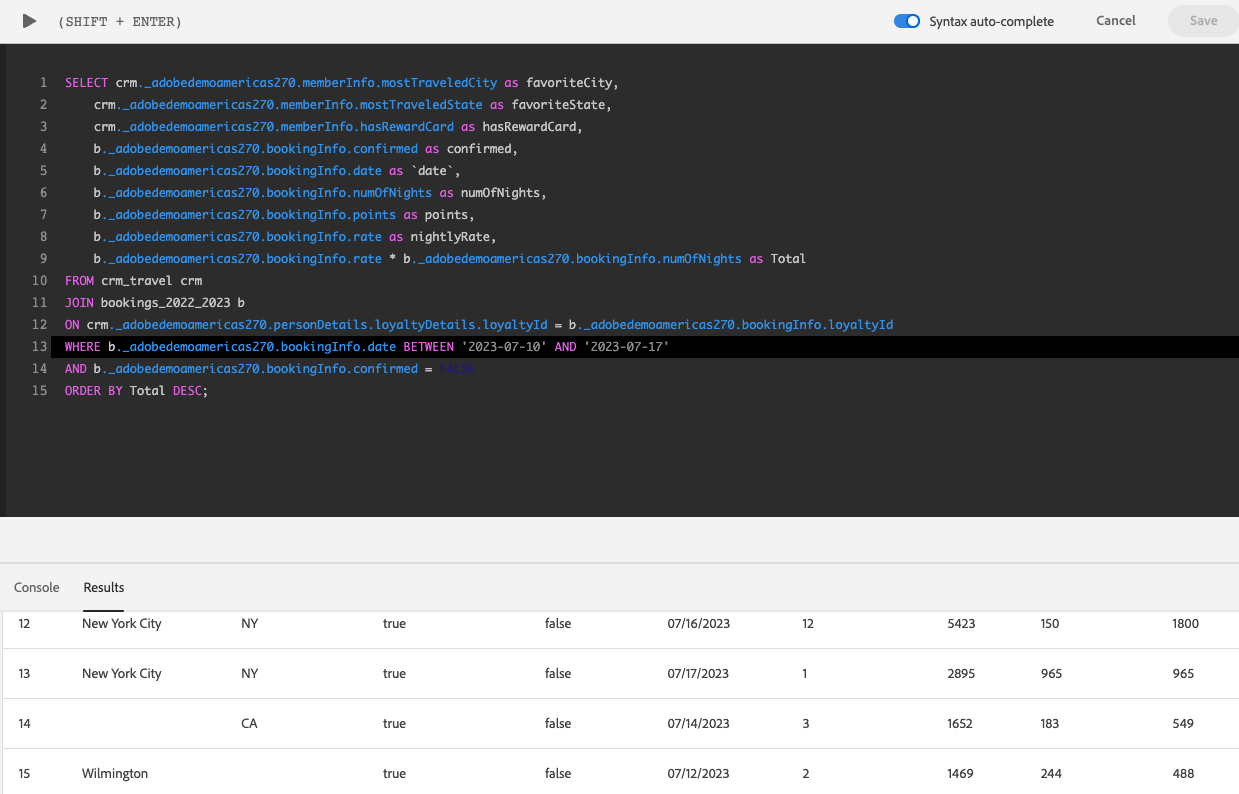Click New York City in result row 13
This screenshot has width=1239, height=794.
pos(122,673)
